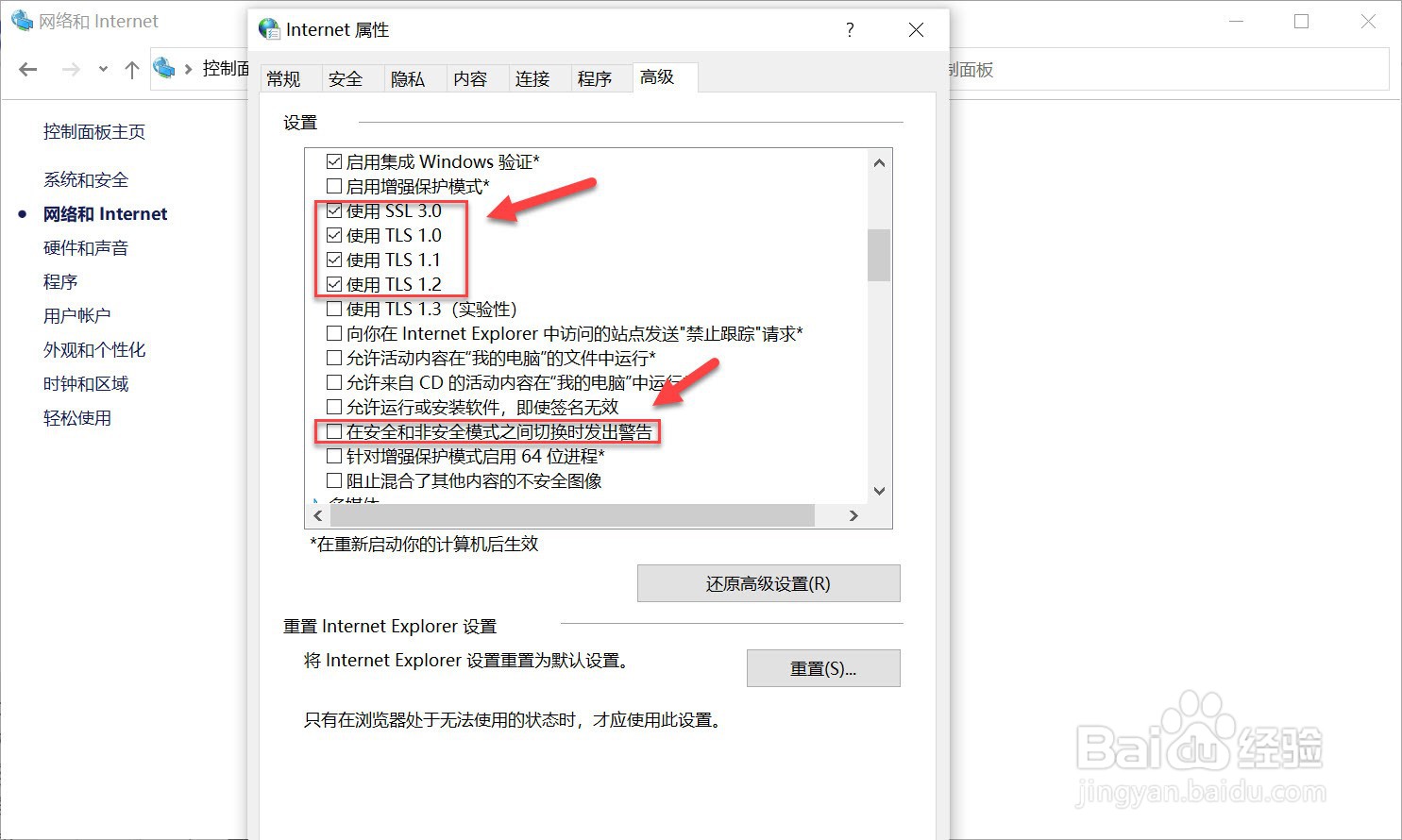Image resolution: width=1402 pixels, height=840 pixels.
Task: Click Back arrow in Control Panel window
Action: (28, 69)
